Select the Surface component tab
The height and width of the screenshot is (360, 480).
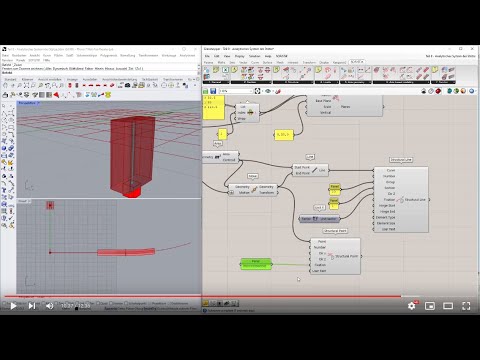pos(267,62)
